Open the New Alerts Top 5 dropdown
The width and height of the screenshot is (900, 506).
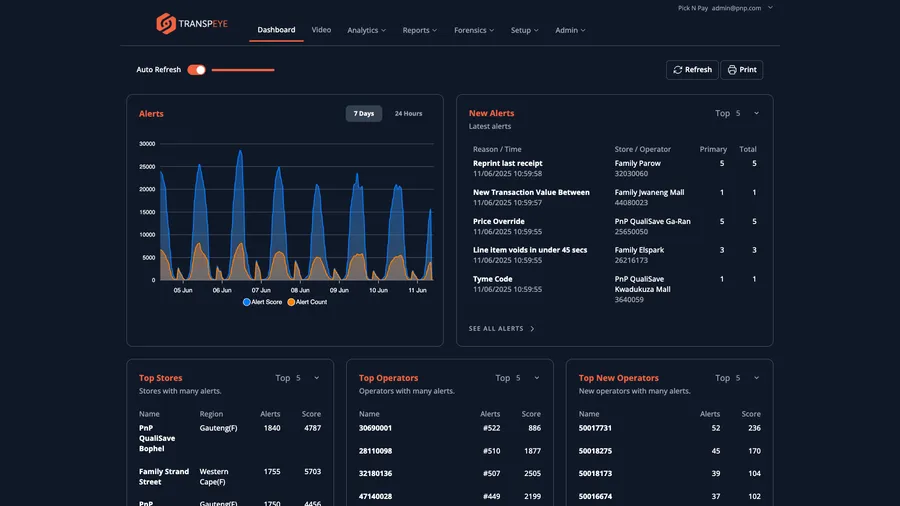click(737, 114)
